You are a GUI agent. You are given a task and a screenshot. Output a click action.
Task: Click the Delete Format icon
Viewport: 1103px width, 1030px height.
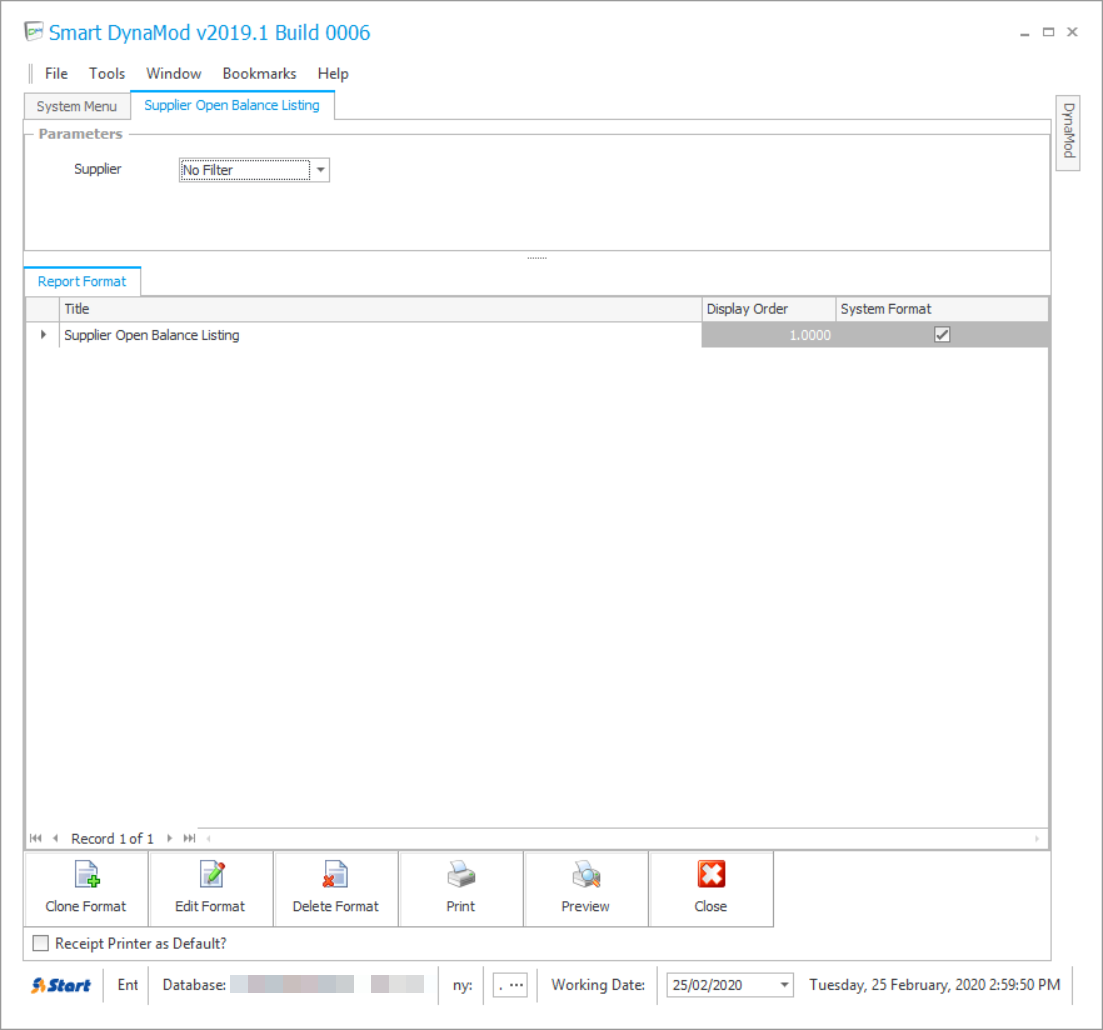point(335,875)
